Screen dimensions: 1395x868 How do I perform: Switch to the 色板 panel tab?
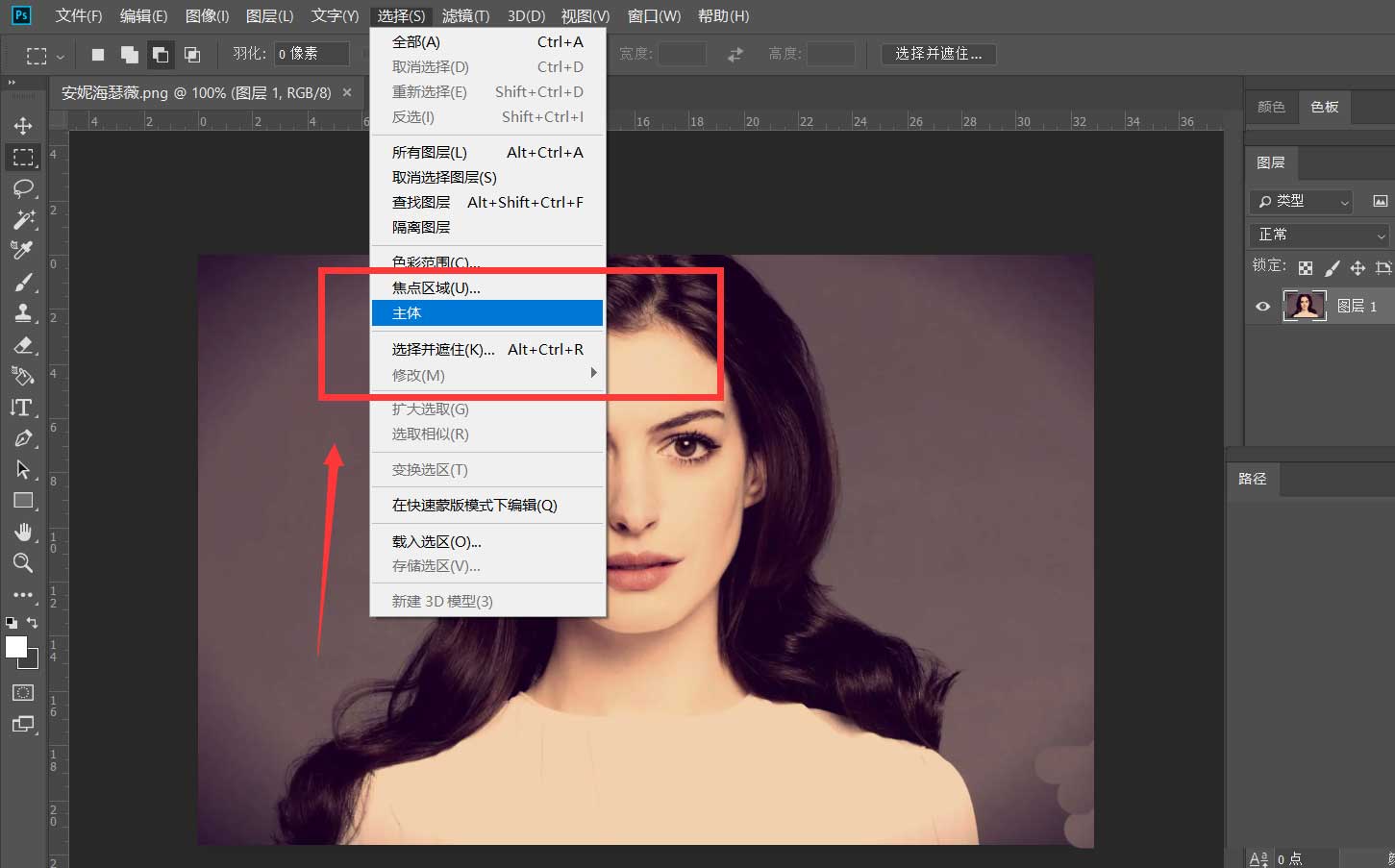point(1324,107)
